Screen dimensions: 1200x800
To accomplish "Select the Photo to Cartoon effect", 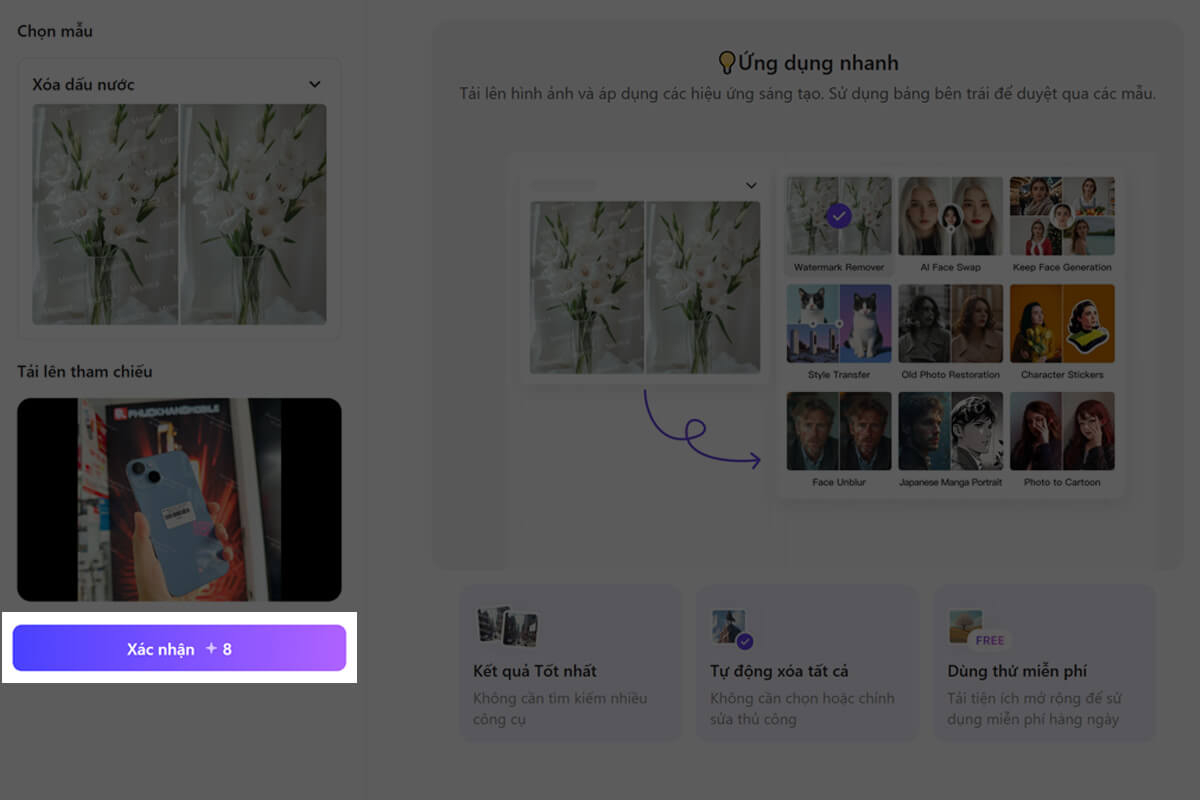I will [x=1062, y=432].
